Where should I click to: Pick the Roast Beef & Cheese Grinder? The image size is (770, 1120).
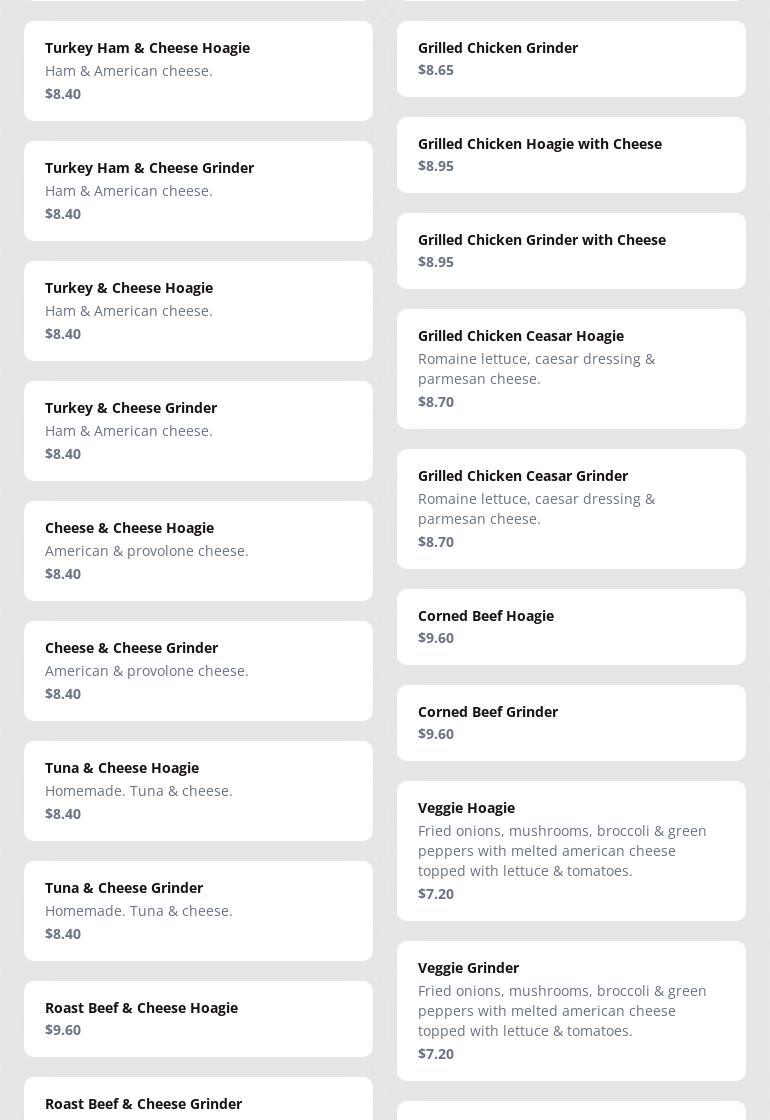click(x=198, y=1102)
